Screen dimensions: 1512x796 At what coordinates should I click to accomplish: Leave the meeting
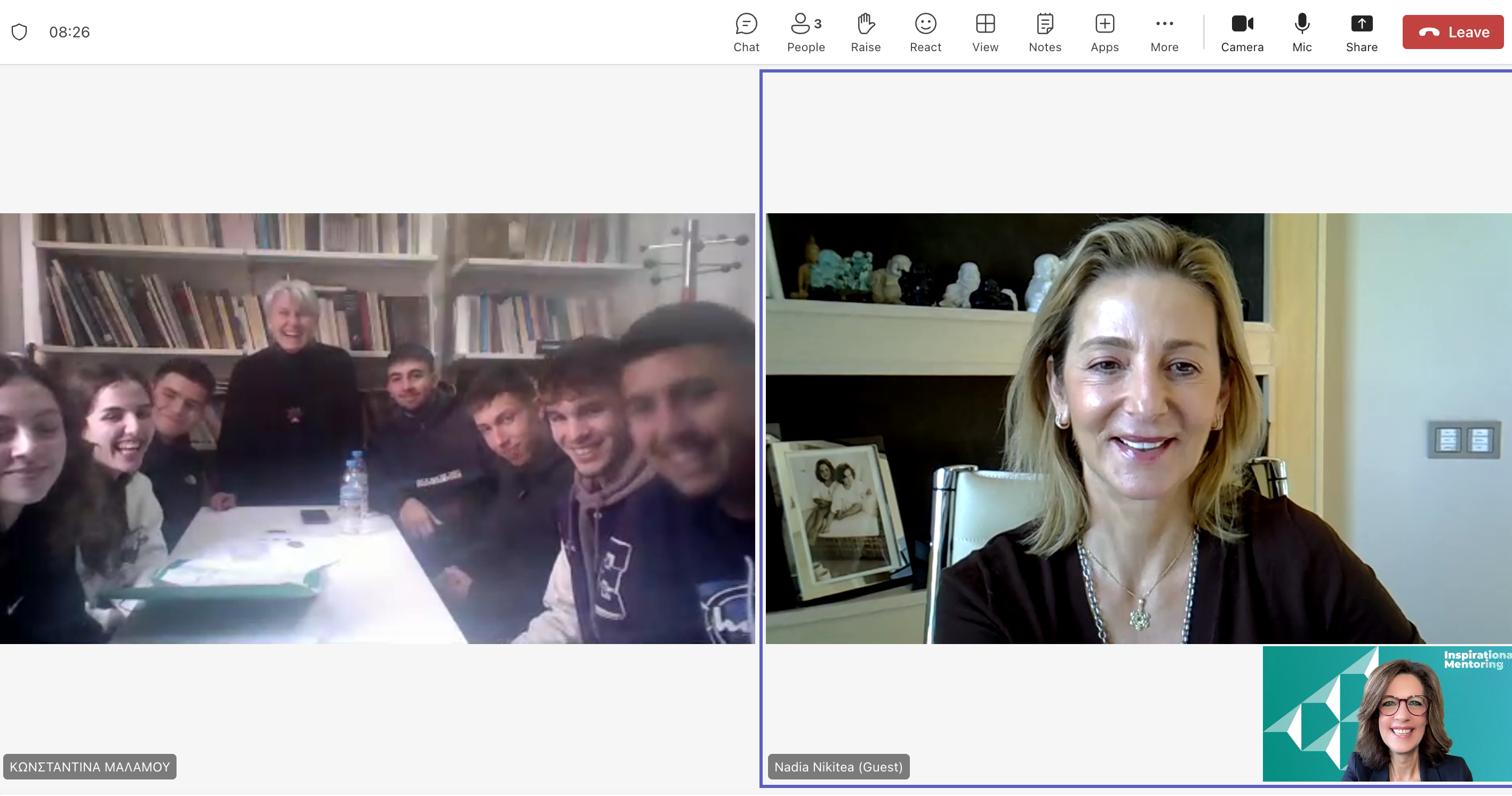[x=1453, y=33]
